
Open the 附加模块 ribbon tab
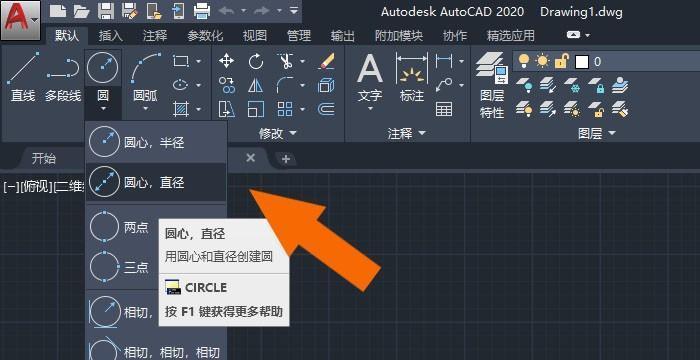[399, 36]
